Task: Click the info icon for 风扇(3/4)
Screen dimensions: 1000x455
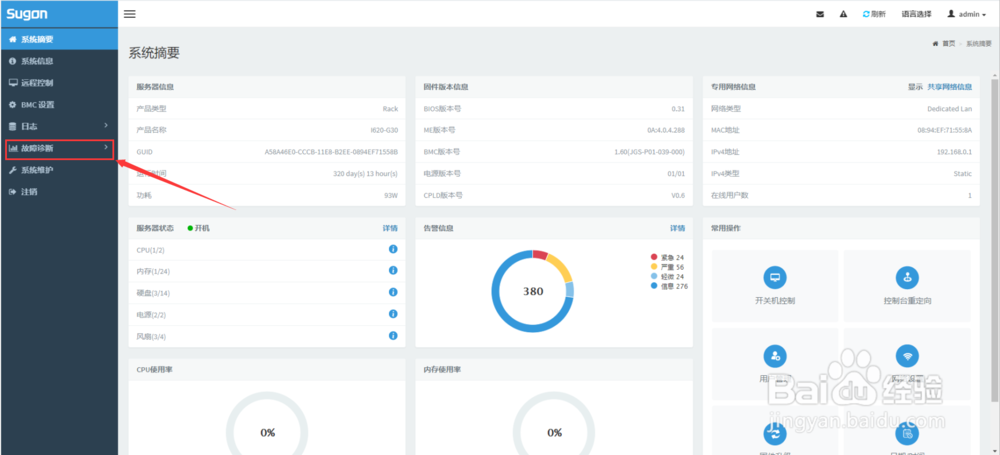Action: 393,336
